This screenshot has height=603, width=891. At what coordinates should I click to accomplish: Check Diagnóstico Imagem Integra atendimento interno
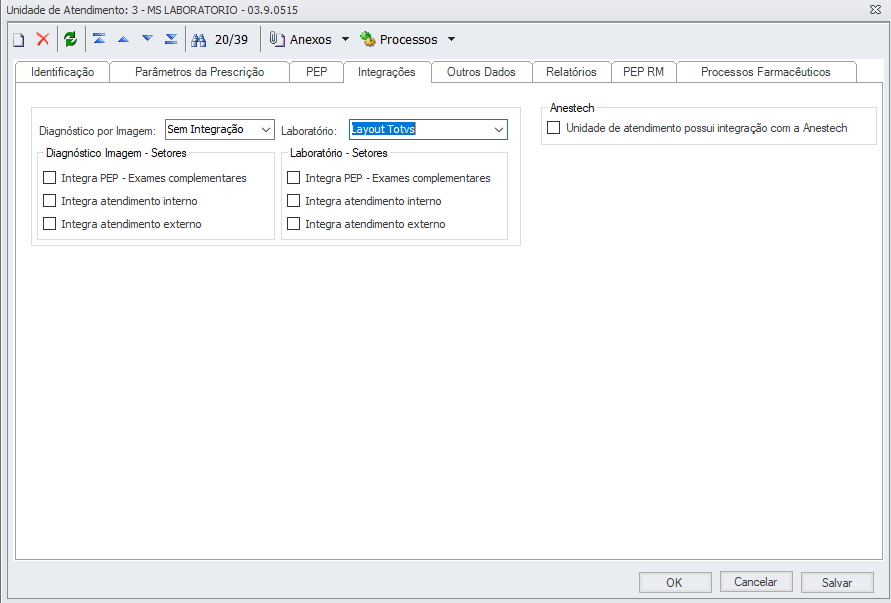point(49,201)
